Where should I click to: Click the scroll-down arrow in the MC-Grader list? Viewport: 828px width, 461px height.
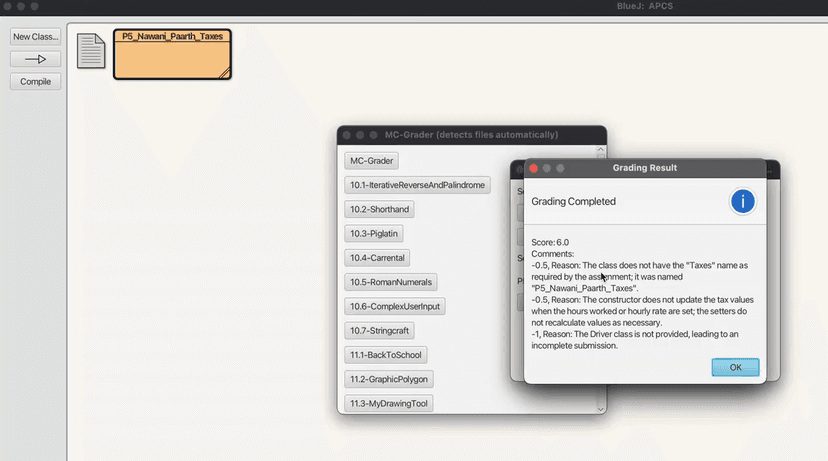[601, 408]
